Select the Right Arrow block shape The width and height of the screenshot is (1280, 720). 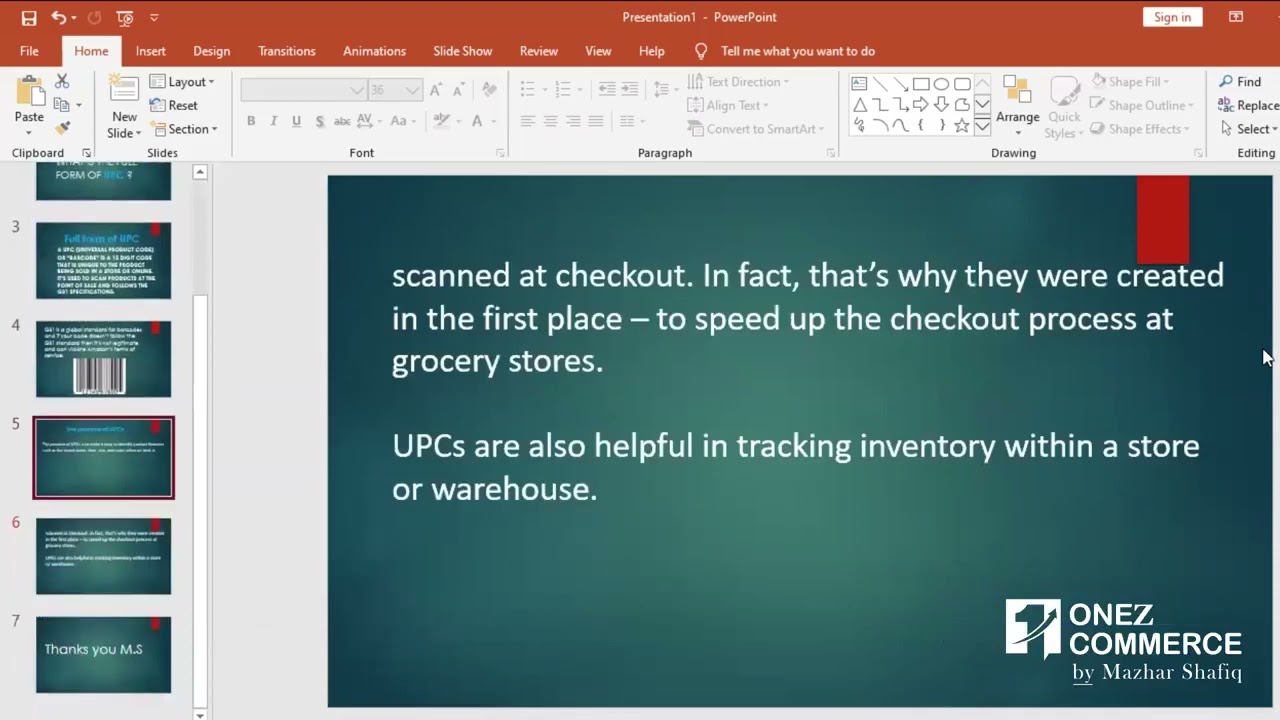[921, 105]
